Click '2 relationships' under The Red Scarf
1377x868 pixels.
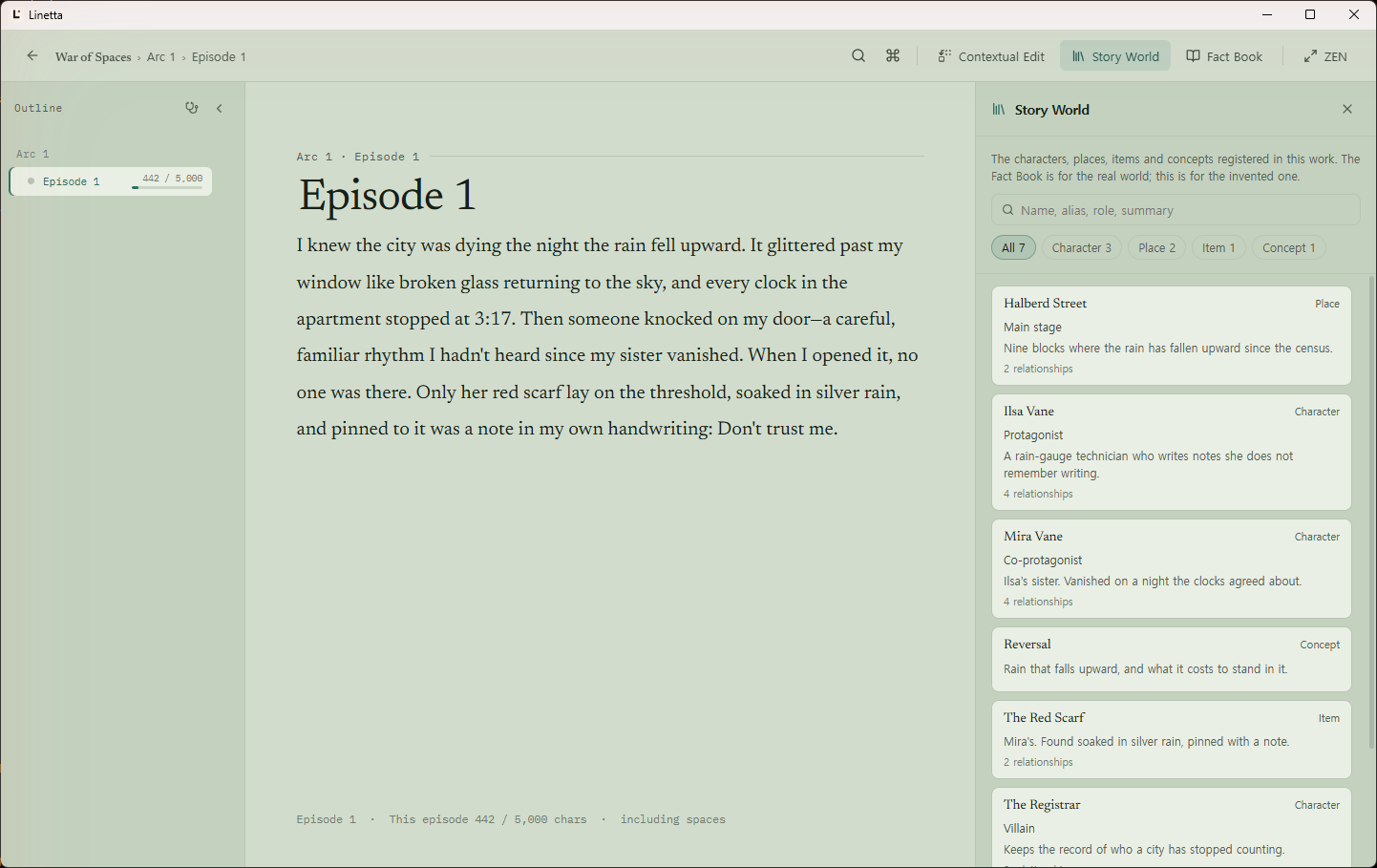(x=1038, y=762)
